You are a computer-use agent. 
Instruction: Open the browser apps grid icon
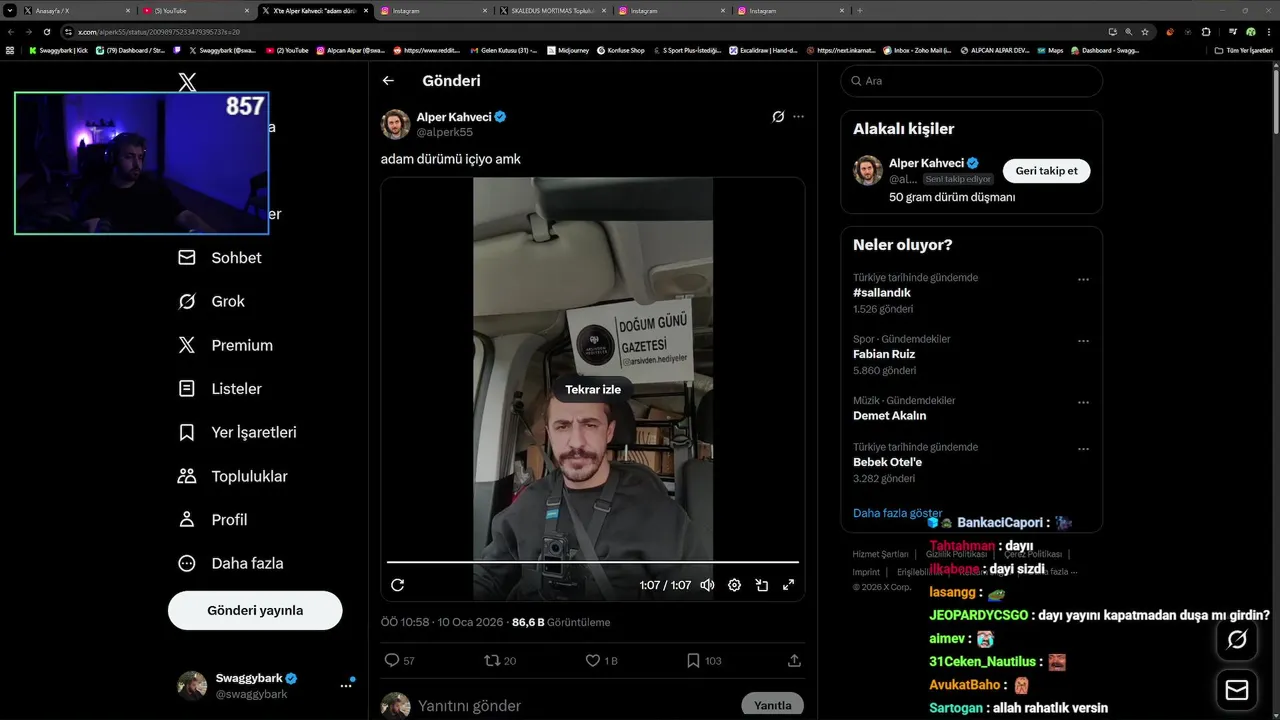click(10, 50)
